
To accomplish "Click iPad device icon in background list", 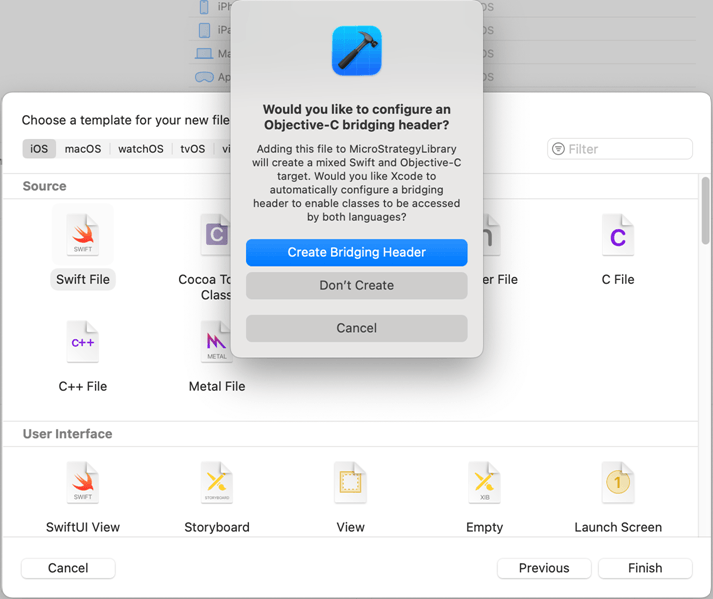I will pos(205,30).
